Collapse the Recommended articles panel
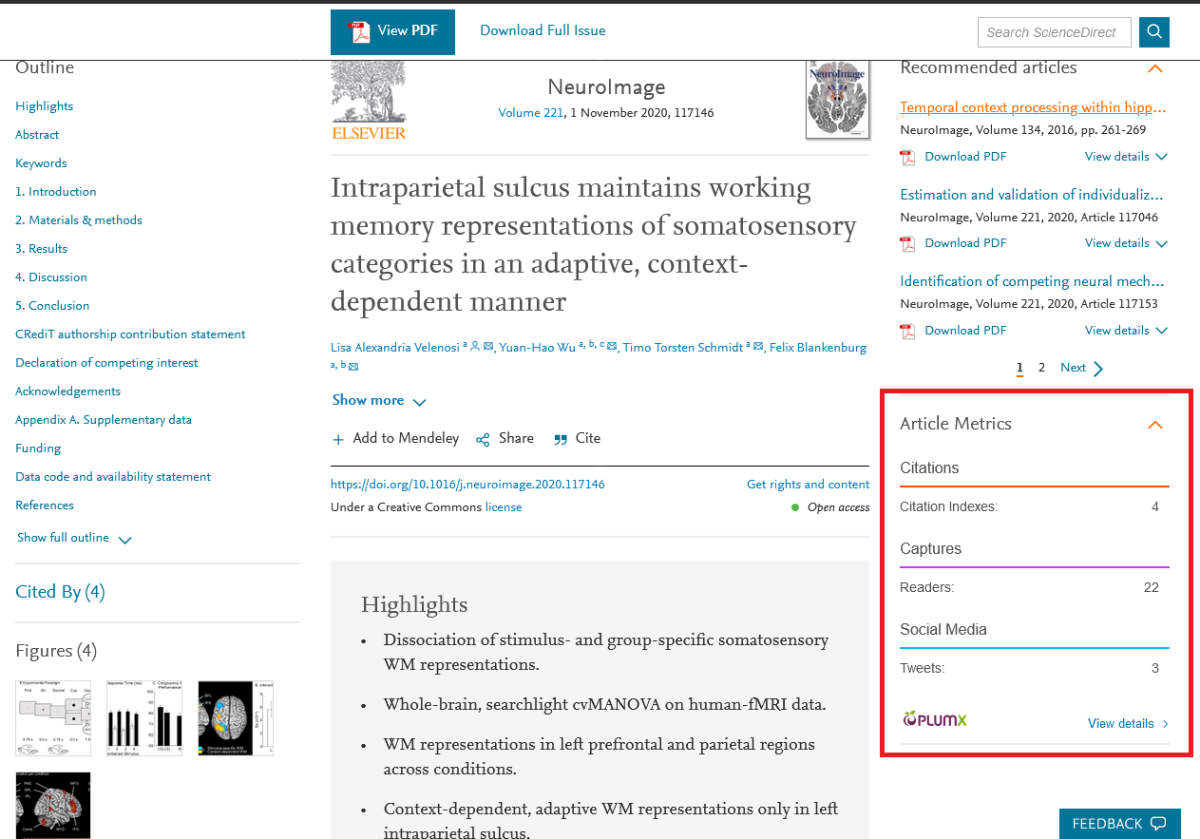This screenshot has width=1200, height=839. pyautogui.click(x=1155, y=69)
